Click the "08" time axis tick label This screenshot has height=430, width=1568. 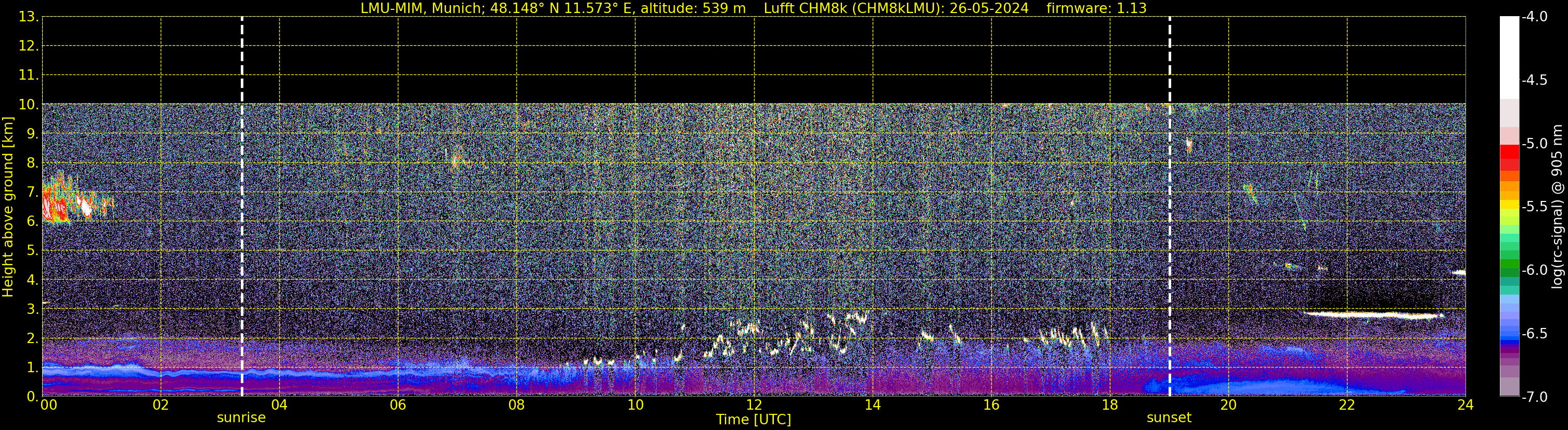point(517,405)
